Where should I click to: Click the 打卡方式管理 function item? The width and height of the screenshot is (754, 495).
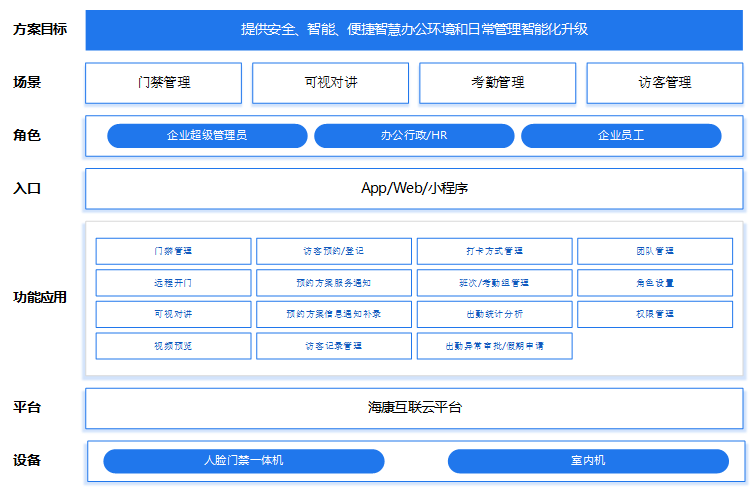pos(494,251)
